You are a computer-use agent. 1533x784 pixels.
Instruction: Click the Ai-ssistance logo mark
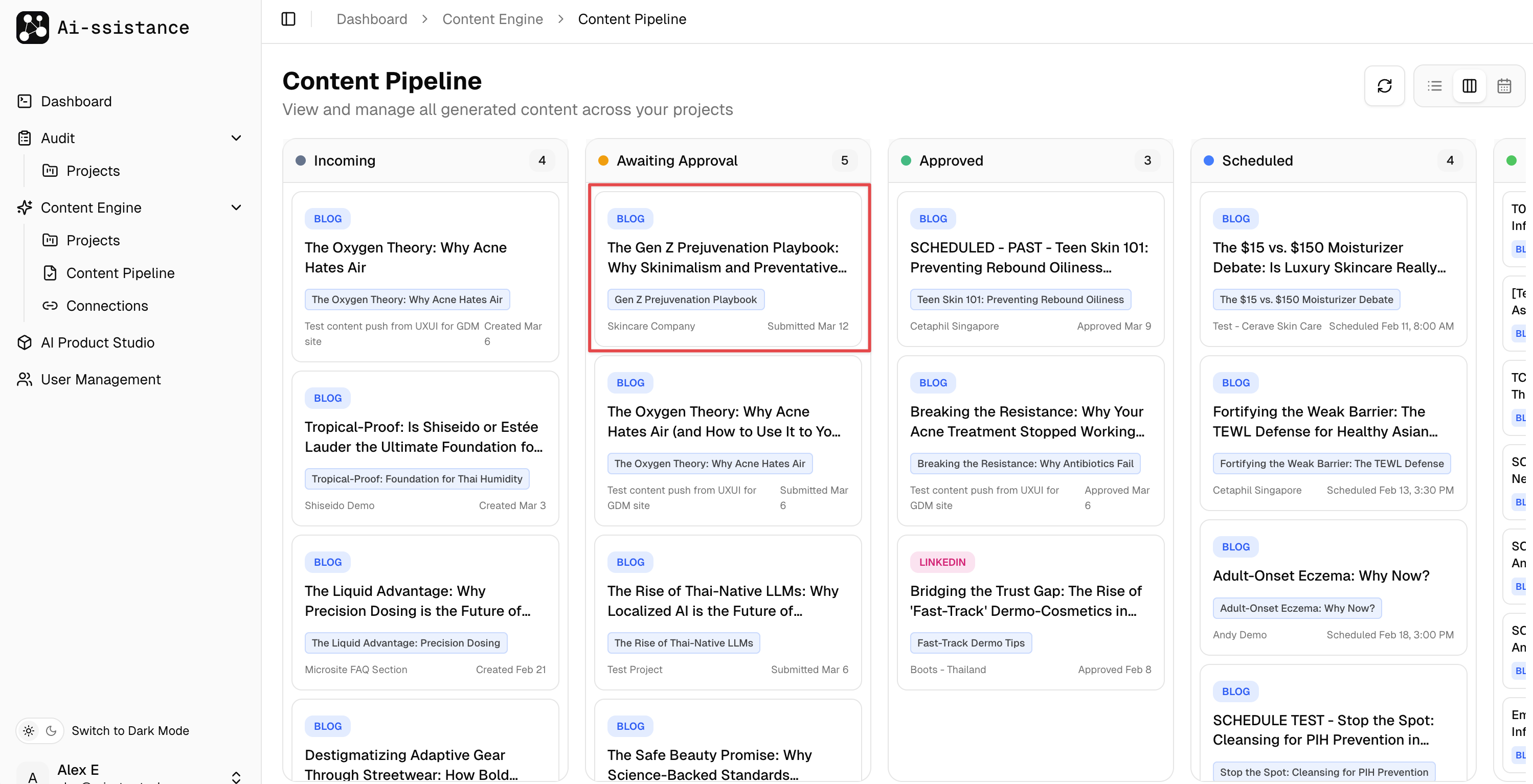(33, 27)
